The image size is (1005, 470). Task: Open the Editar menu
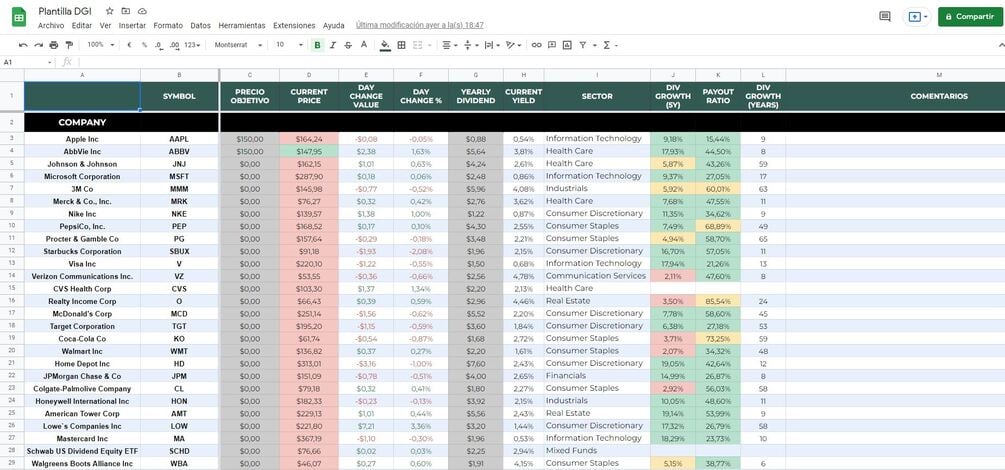[x=81, y=26]
